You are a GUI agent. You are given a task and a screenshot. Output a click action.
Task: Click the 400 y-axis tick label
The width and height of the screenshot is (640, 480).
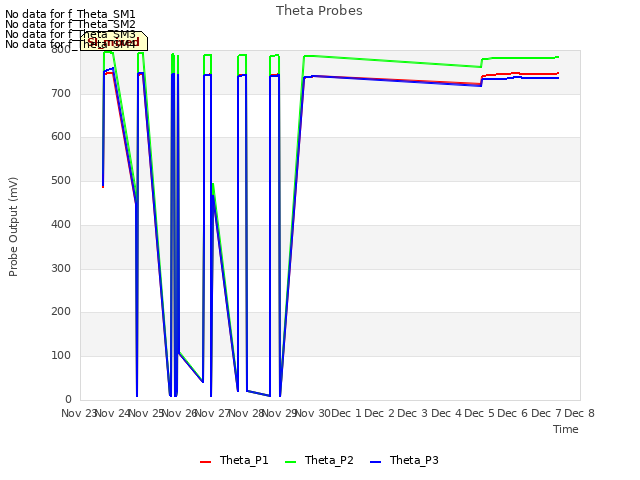coord(61,224)
